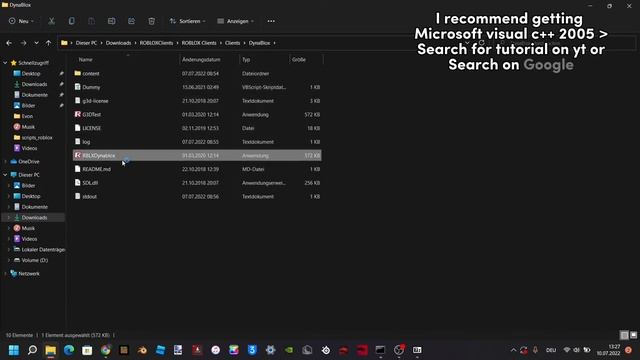Select the SDL.dll file
The image size is (640, 360).
click(197, 183)
